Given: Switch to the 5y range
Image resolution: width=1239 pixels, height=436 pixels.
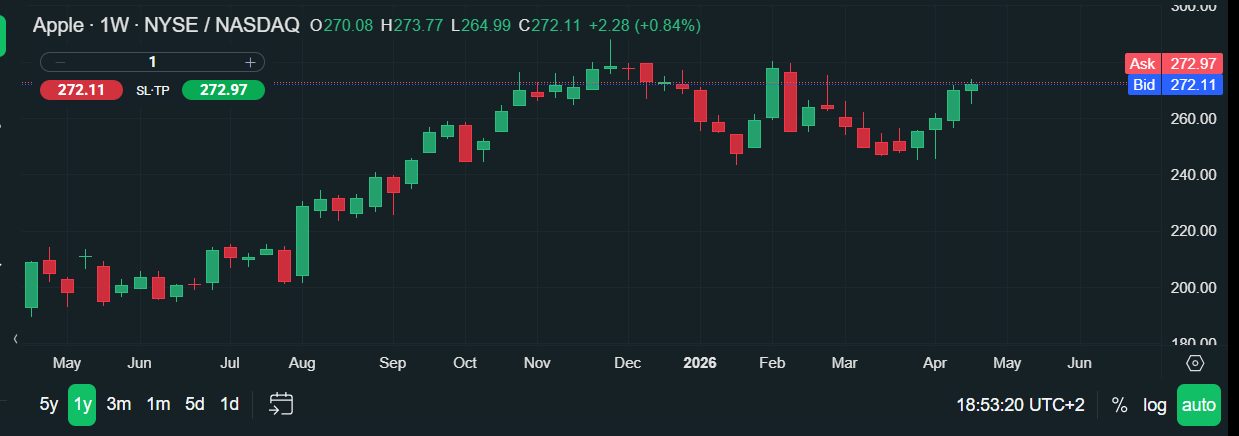Looking at the screenshot, I should [x=49, y=404].
